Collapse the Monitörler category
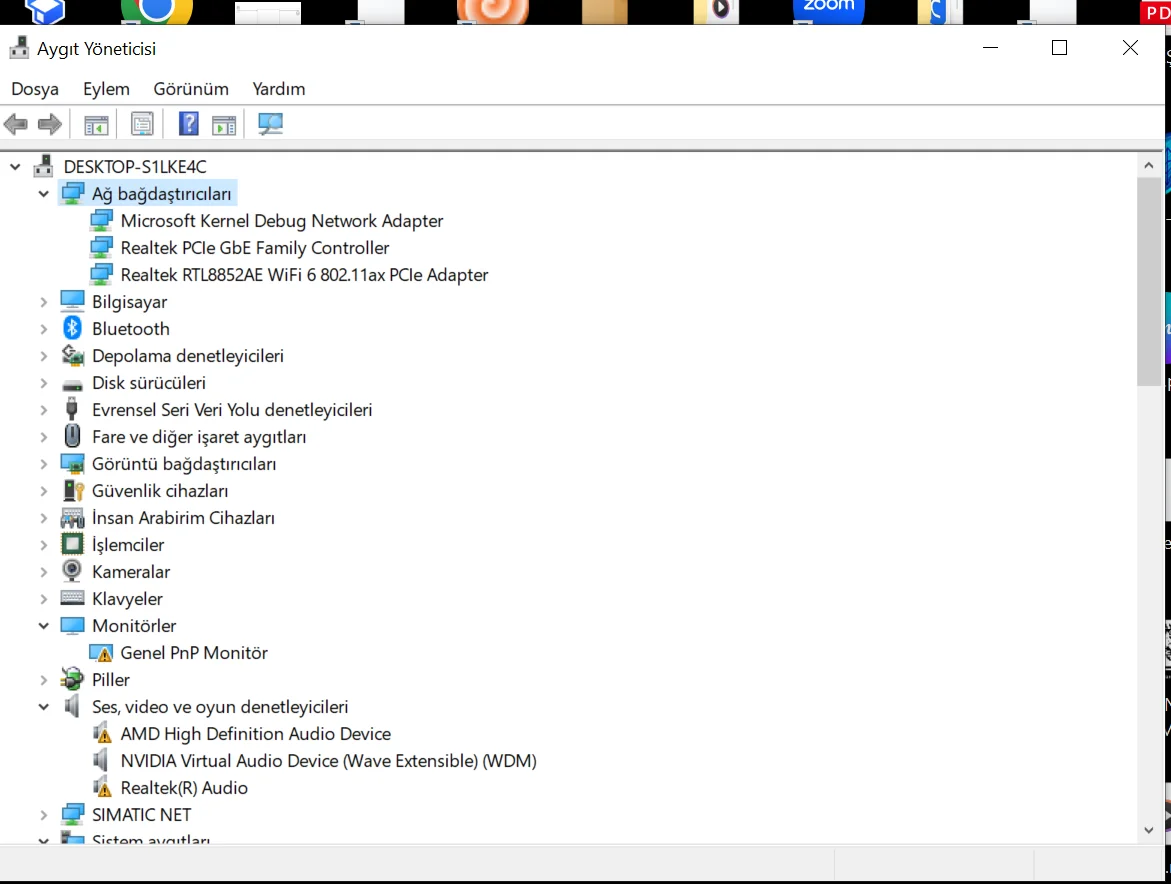 [43, 626]
